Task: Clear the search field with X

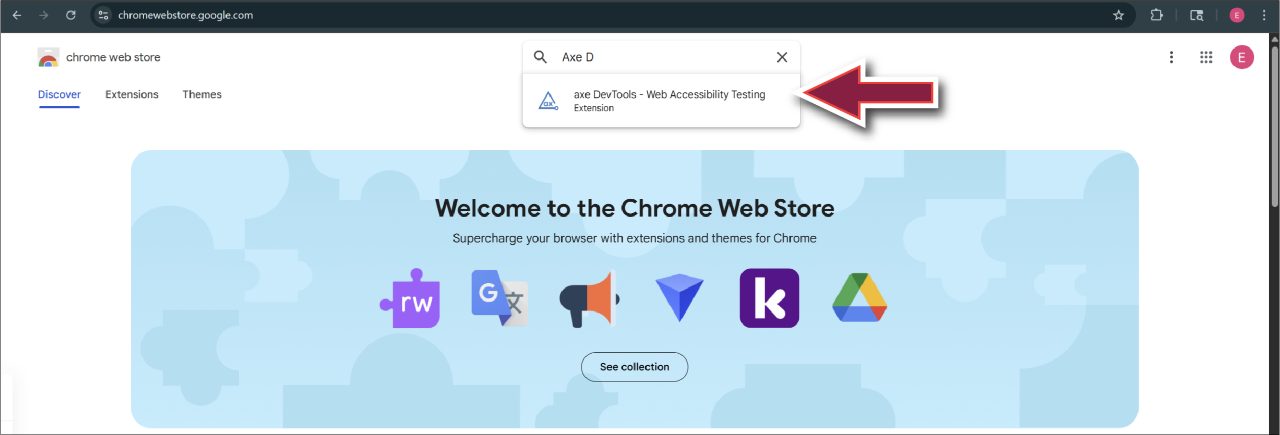Action: (782, 57)
